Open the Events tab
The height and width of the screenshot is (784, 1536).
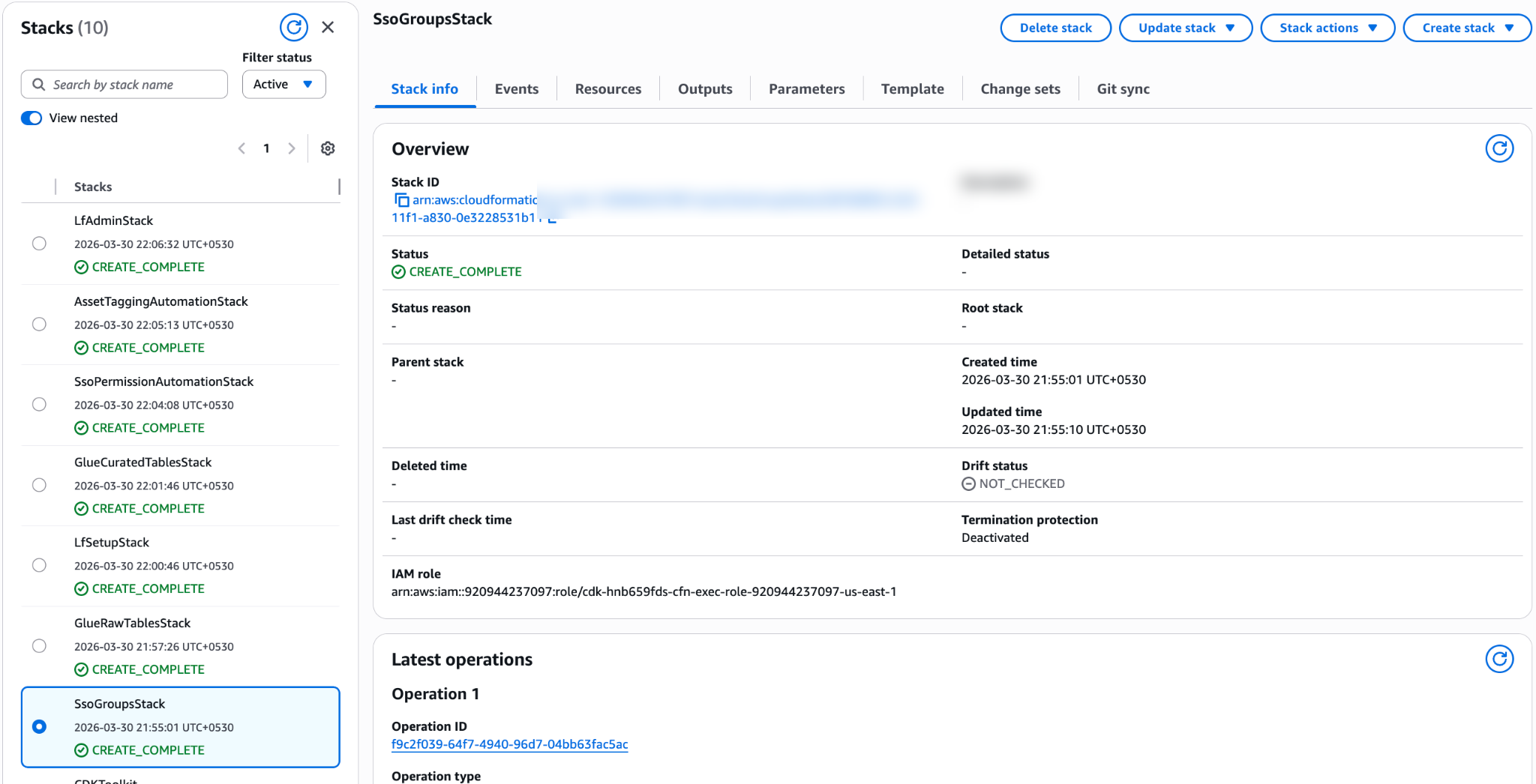coord(517,89)
